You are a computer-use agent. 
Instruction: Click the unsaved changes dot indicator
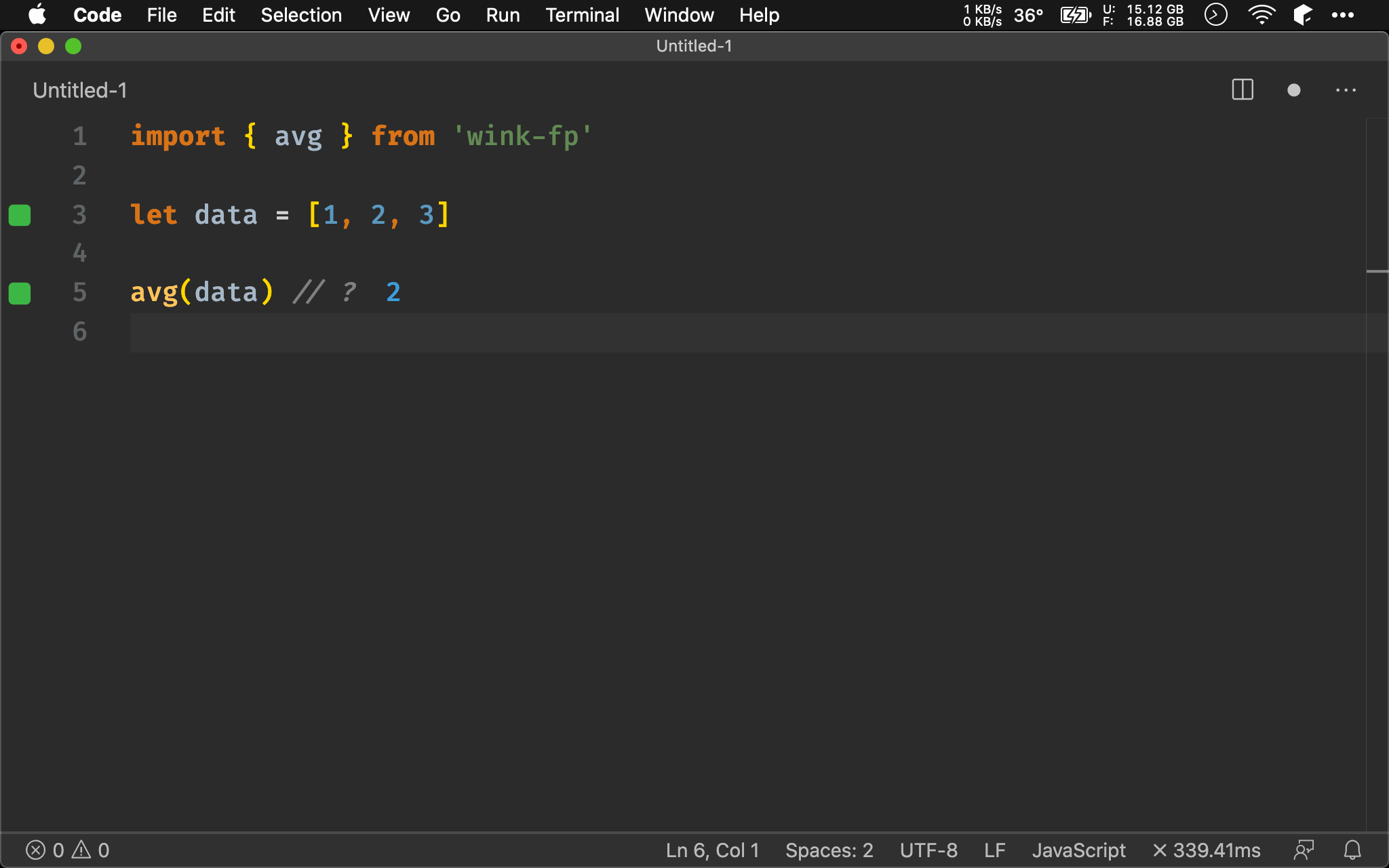point(1293,90)
